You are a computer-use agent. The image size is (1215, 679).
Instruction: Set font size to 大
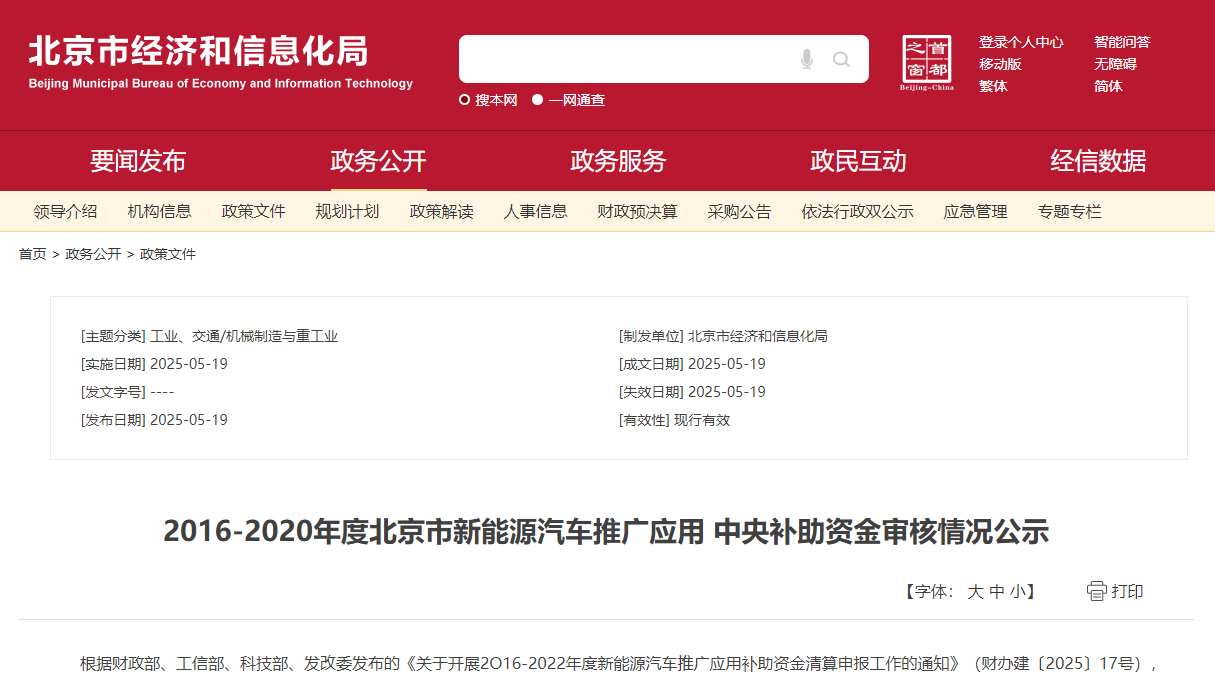(975, 592)
